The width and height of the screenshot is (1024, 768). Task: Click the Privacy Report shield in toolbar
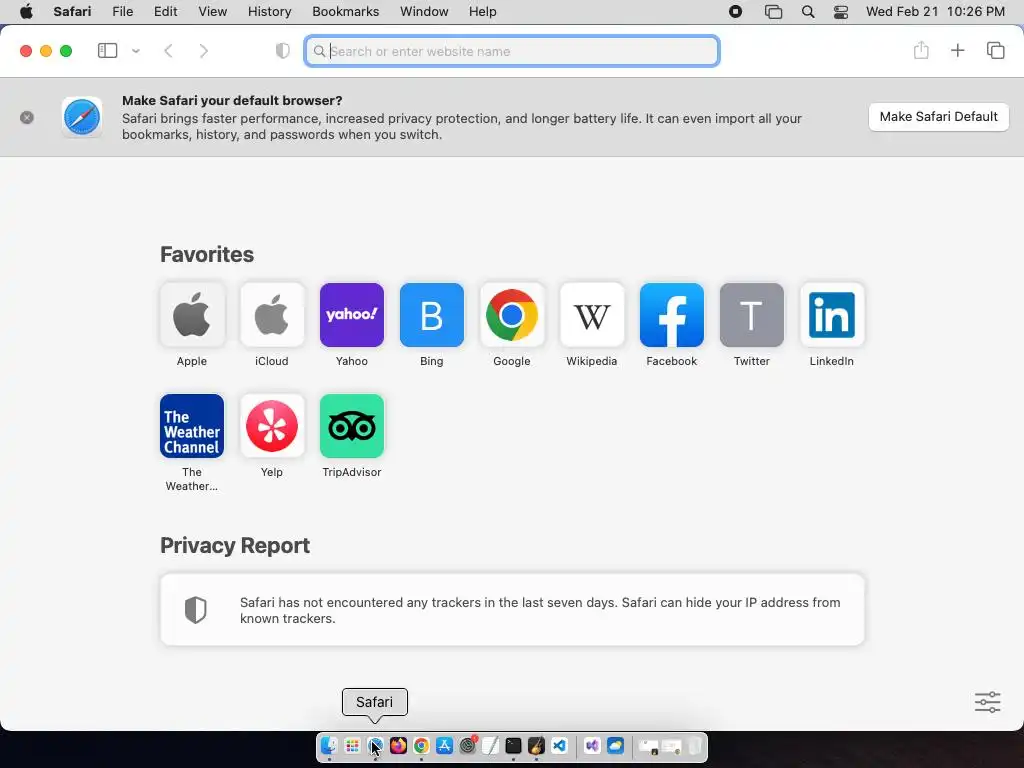[x=282, y=51]
